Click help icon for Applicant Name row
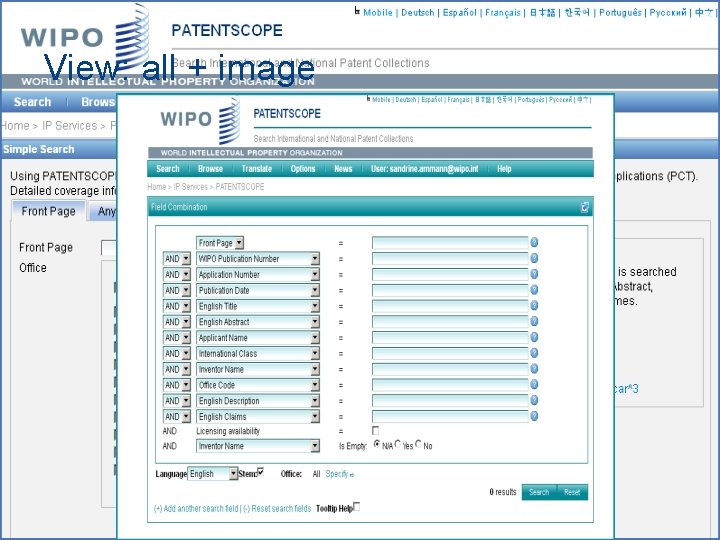 [534, 337]
